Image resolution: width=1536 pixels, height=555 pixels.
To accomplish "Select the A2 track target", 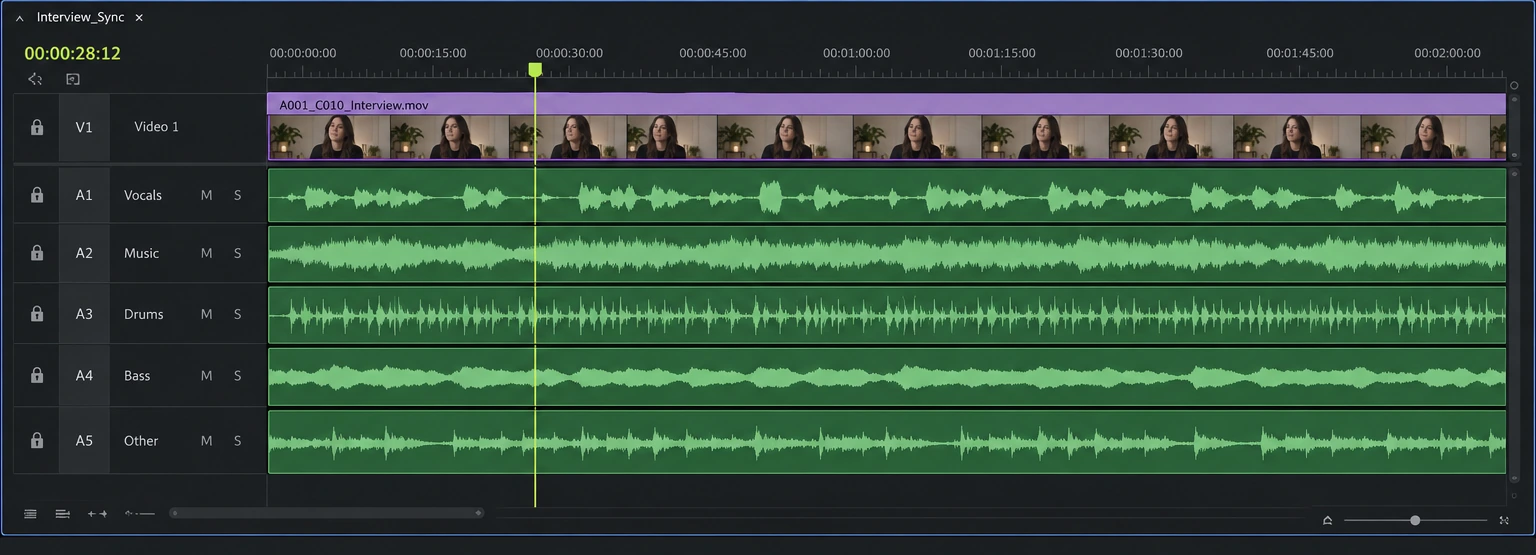I will pos(84,253).
